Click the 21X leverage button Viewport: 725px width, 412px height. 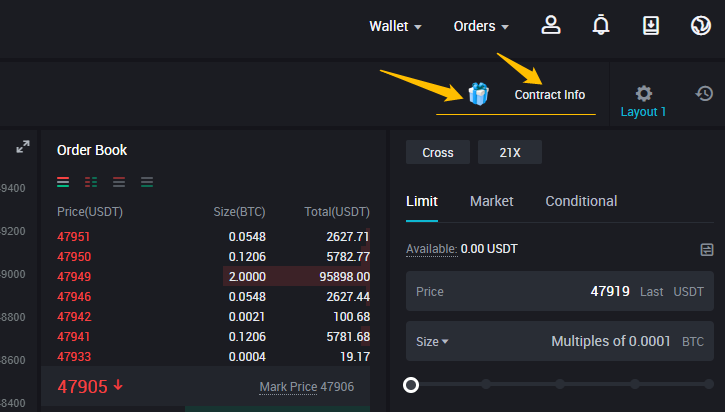510,153
